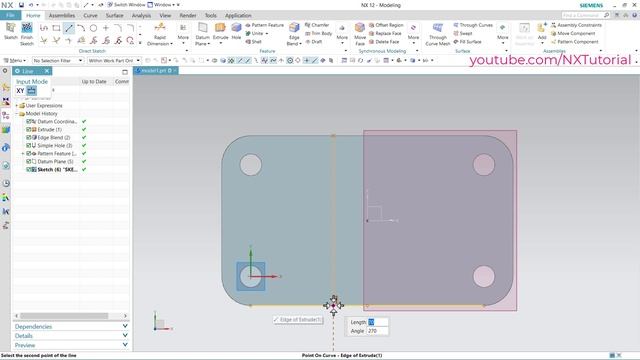Viewport: 640px width, 360px height.
Task: Toggle the Extrude (1) feature checkbox
Action: (x=29, y=129)
